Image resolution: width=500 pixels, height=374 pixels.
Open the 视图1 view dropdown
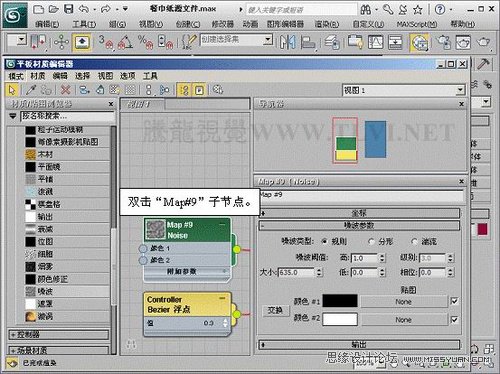point(460,90)
